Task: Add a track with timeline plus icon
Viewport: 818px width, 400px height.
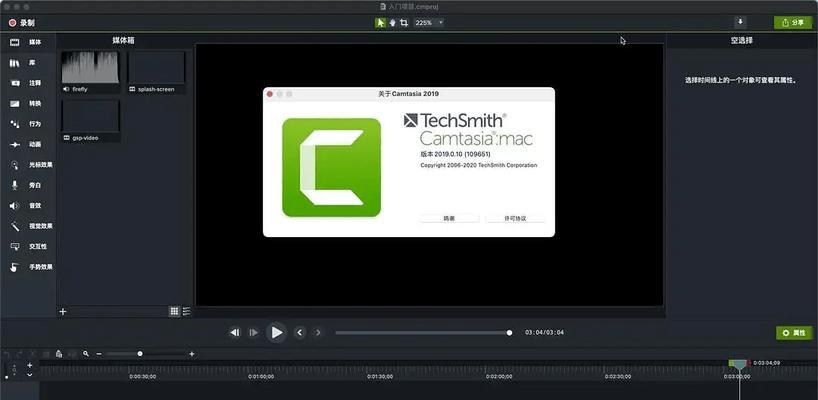Action: click(x=30, y=365)
